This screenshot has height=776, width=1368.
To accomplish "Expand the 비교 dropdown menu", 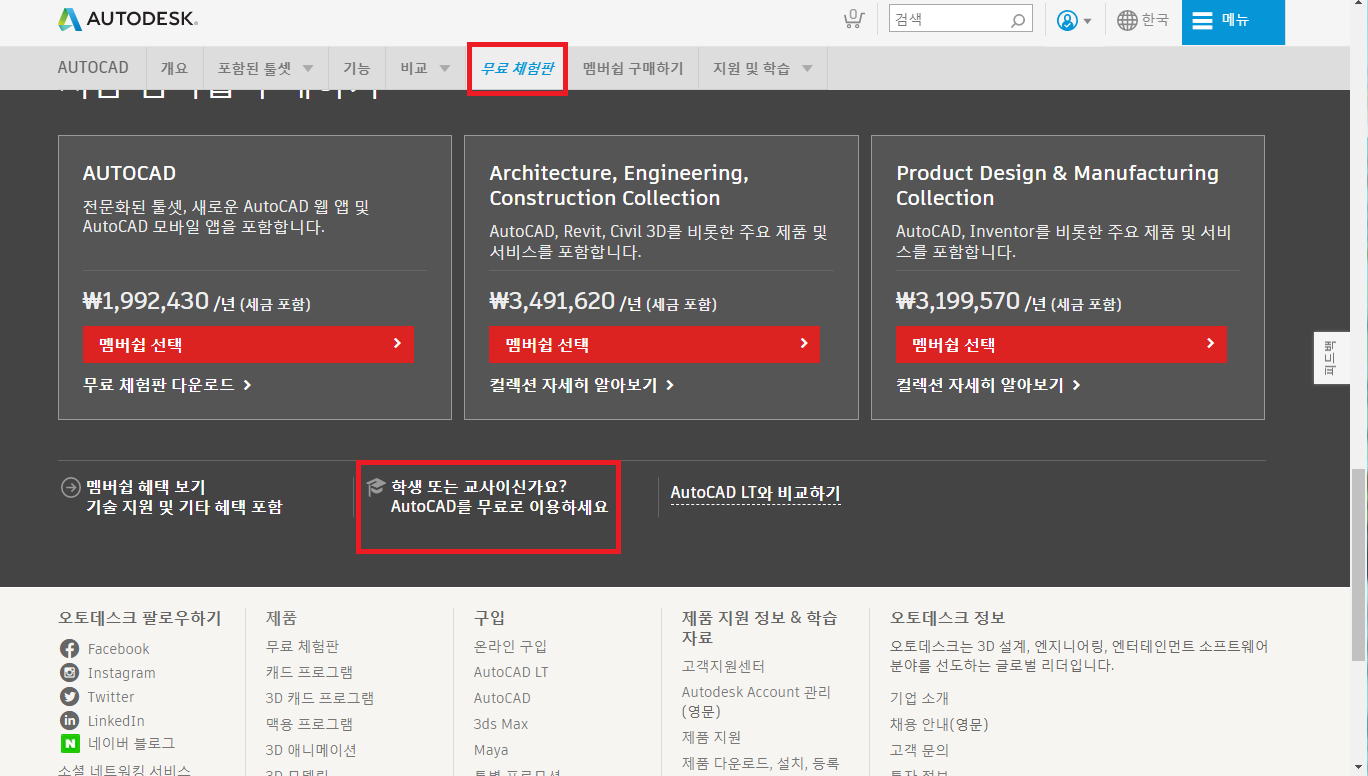I will pos(445,69).
